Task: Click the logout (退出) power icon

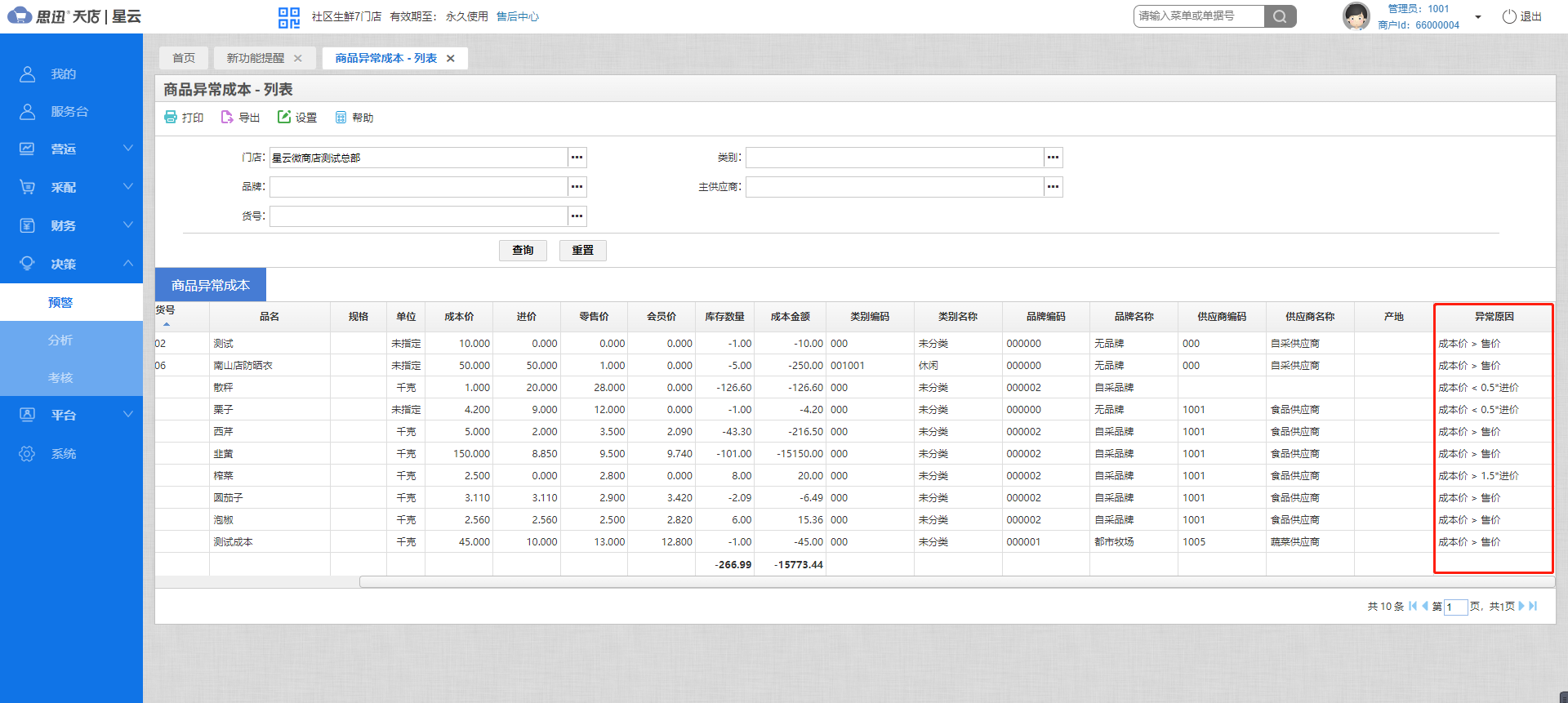Action: (x=1509, y=17)
